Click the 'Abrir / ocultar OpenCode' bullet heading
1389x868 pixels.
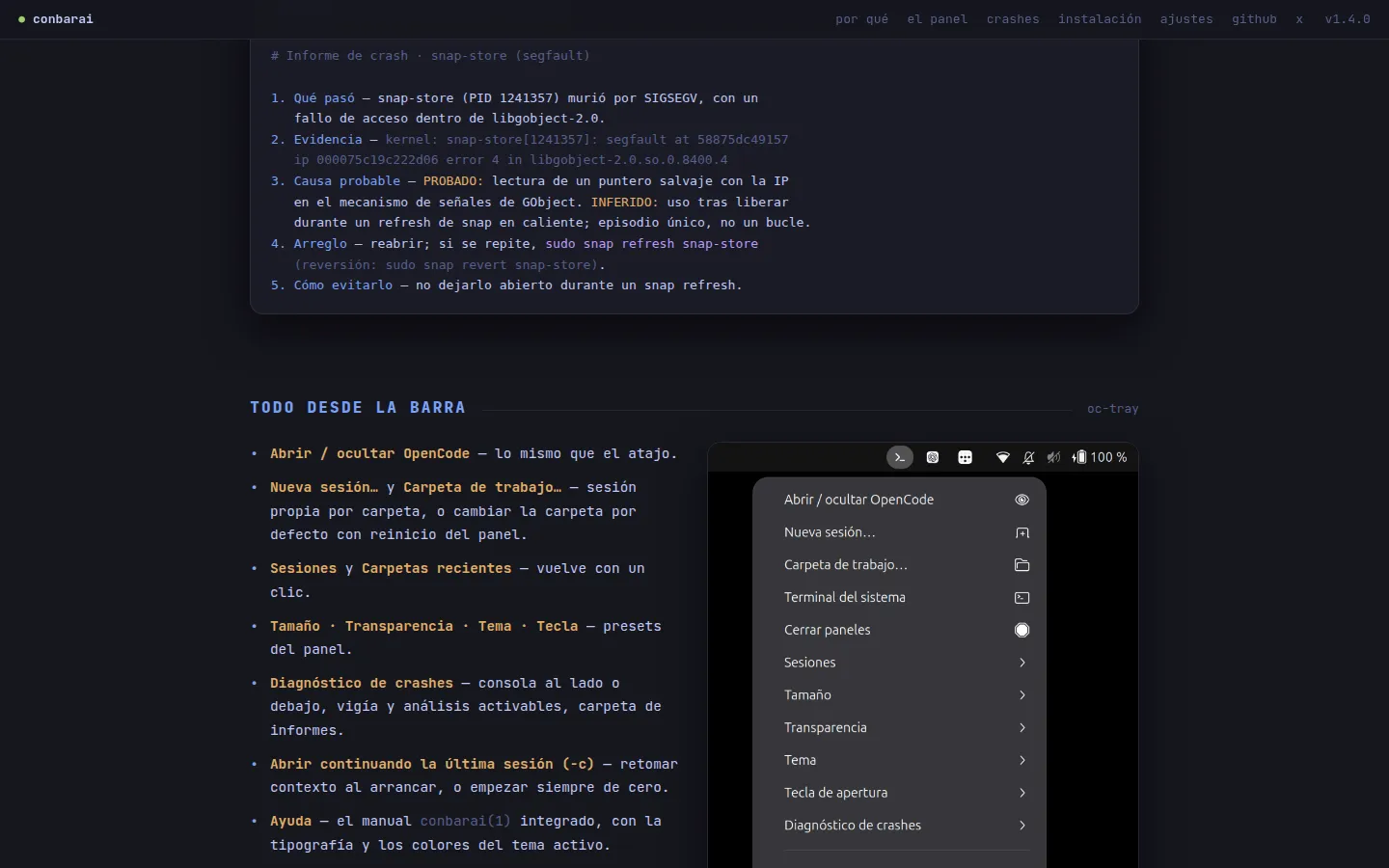(x=369, y=454)
